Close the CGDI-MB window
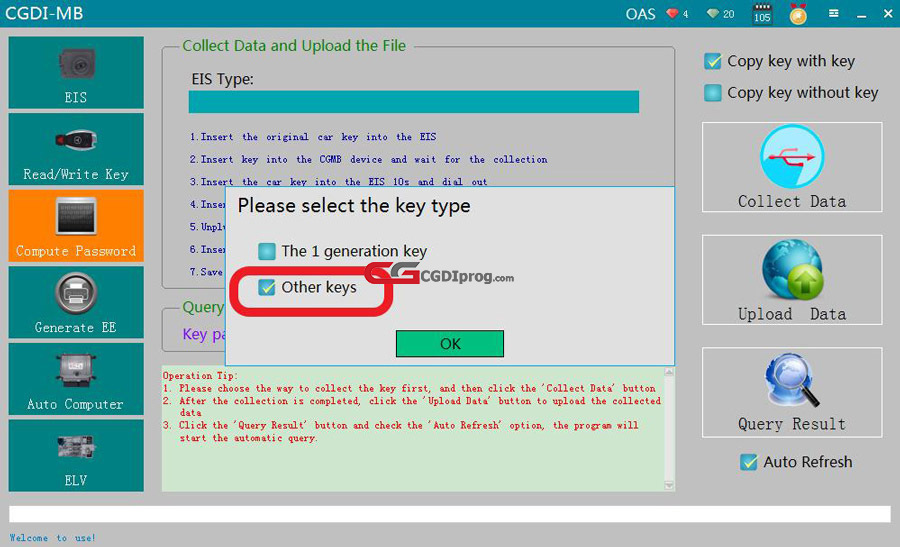 (x=888, y=13)
